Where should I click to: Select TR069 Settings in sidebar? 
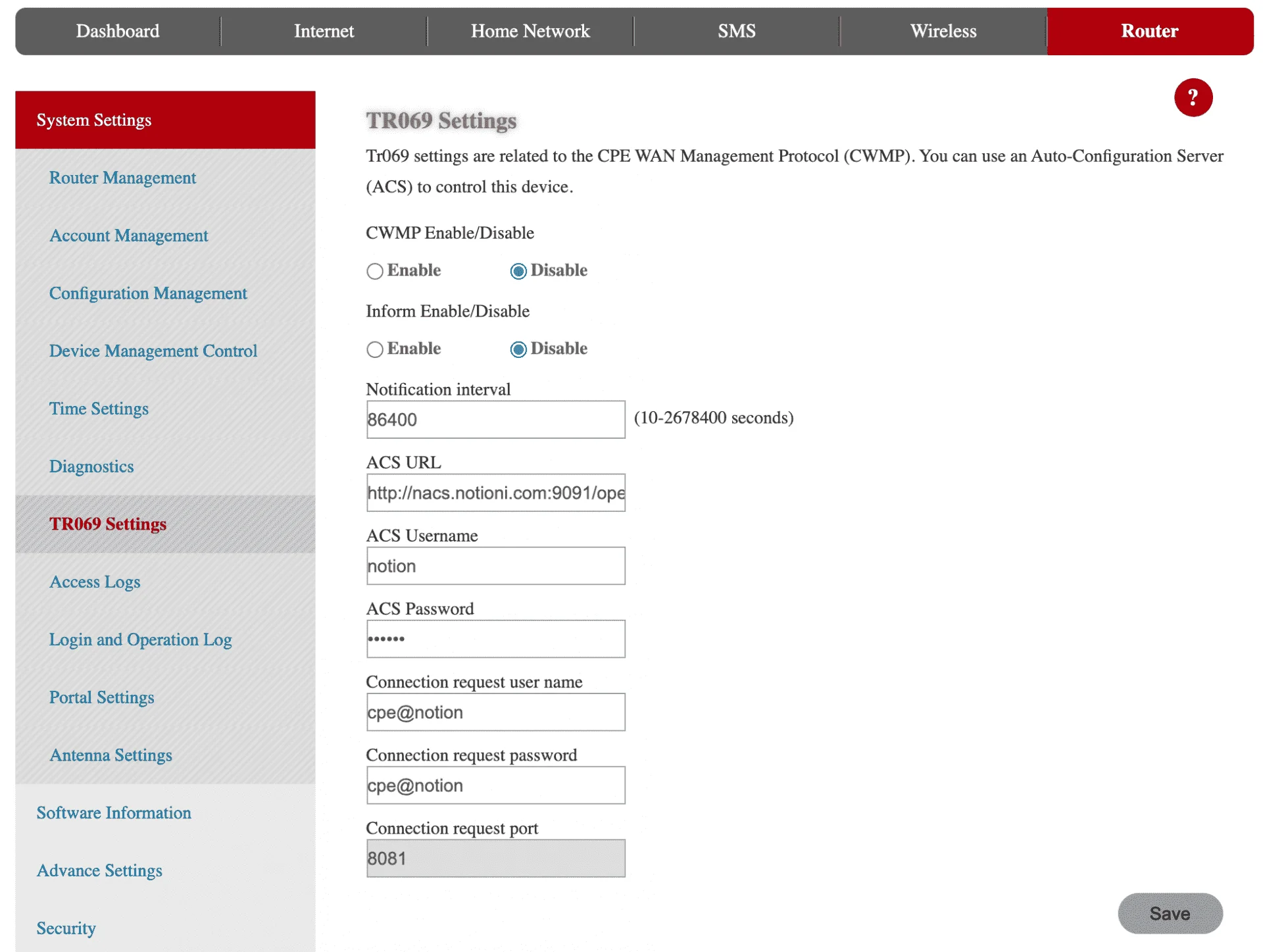[165, 524]
